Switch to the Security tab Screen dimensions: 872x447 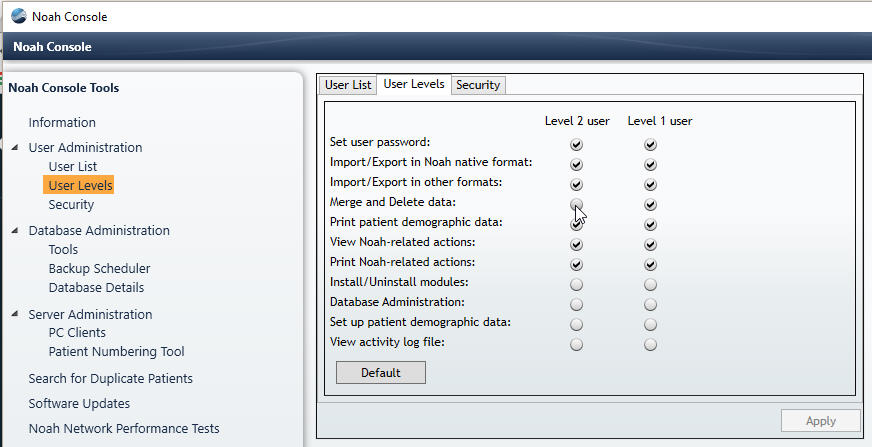tap(478, 85)
